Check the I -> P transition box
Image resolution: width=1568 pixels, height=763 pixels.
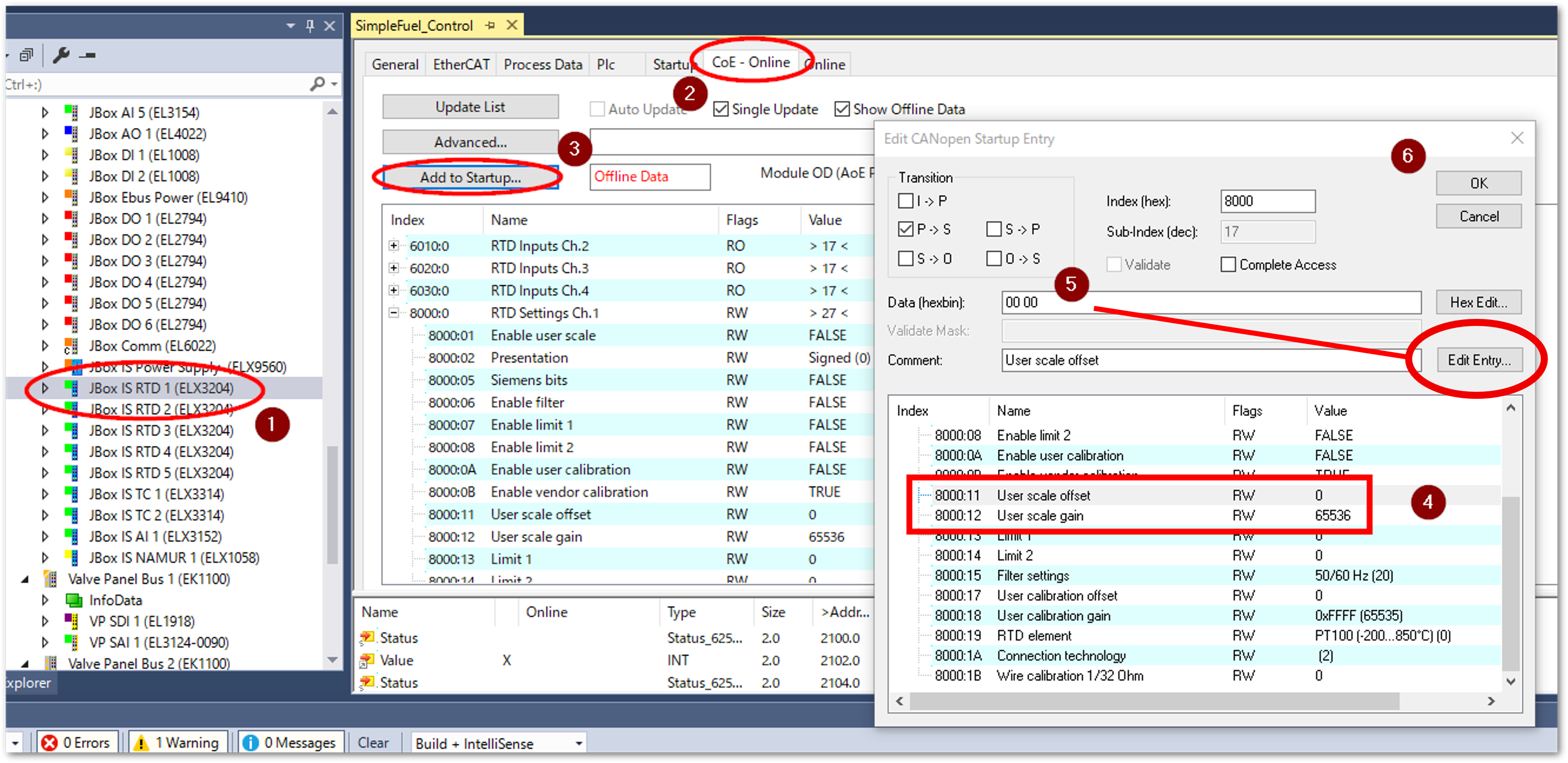(x=906, y=201)
